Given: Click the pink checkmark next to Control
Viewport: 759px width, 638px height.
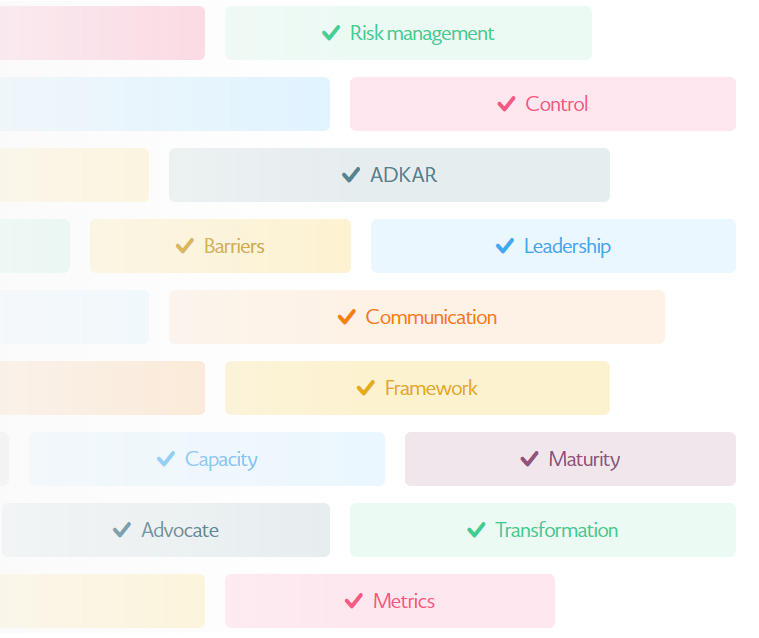Looking at the screenshot, I should (x=506, y=104).
